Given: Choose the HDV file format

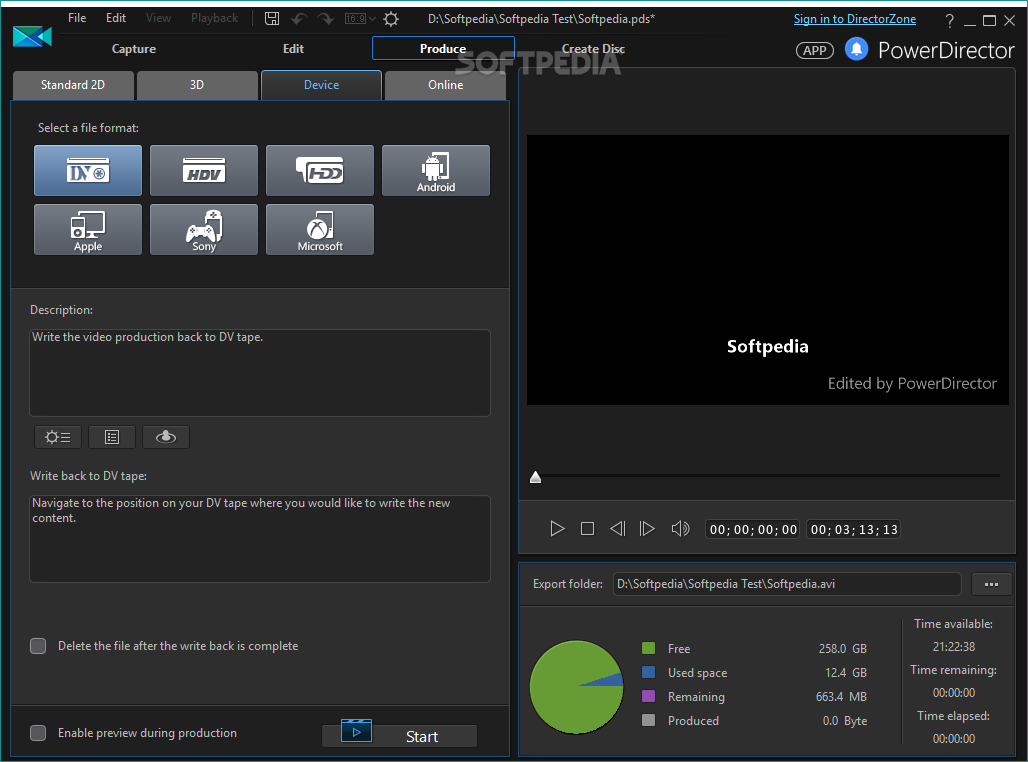Looking at the screenshot, I should point(204,170).
